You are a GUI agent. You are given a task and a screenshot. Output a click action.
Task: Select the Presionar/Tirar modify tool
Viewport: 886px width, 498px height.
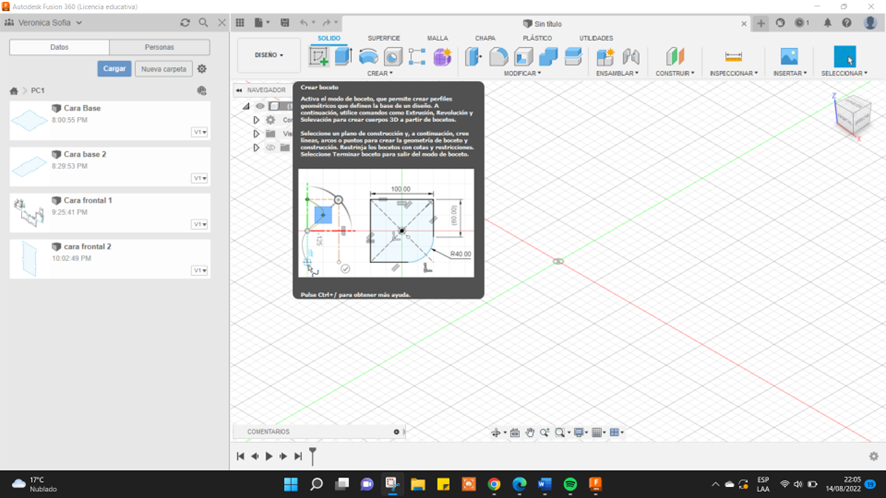[x=474, y=57]
